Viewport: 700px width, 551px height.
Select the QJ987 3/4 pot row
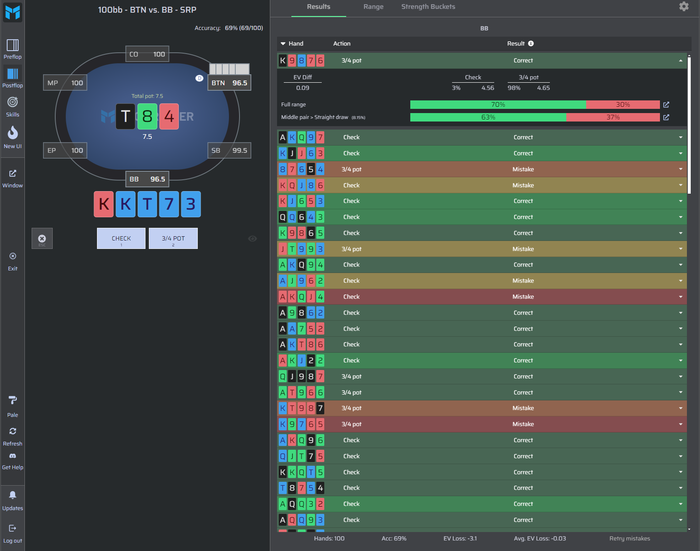point(482,376)
